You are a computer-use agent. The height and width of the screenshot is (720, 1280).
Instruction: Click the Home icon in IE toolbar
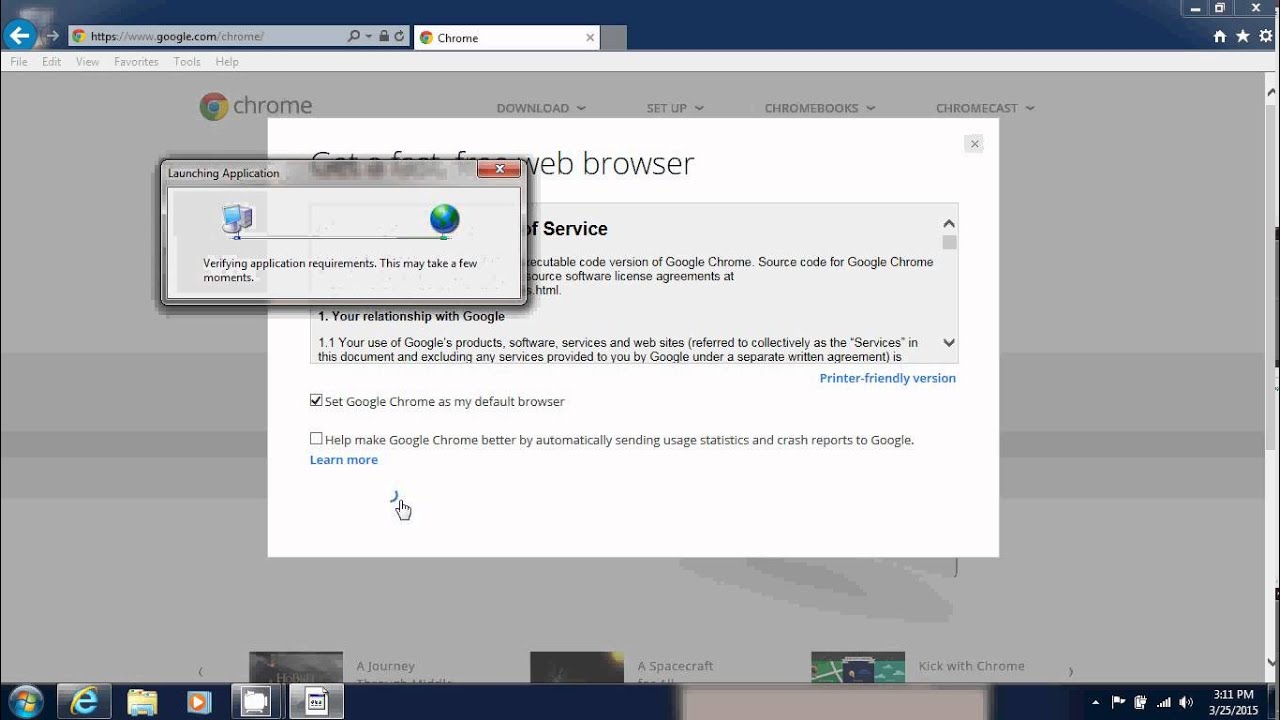coord(1219,36)
